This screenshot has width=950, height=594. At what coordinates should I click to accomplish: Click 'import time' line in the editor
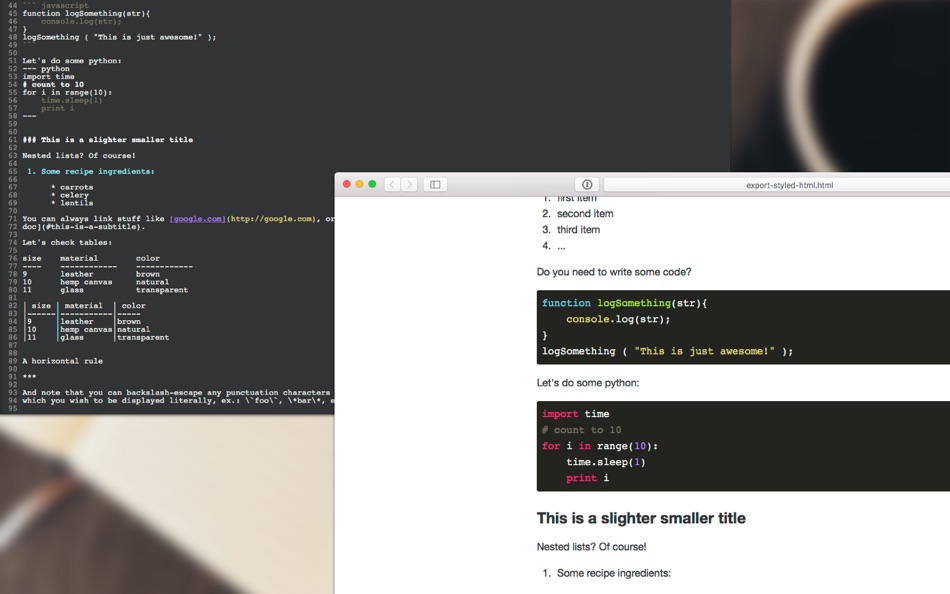click(48, 77)
